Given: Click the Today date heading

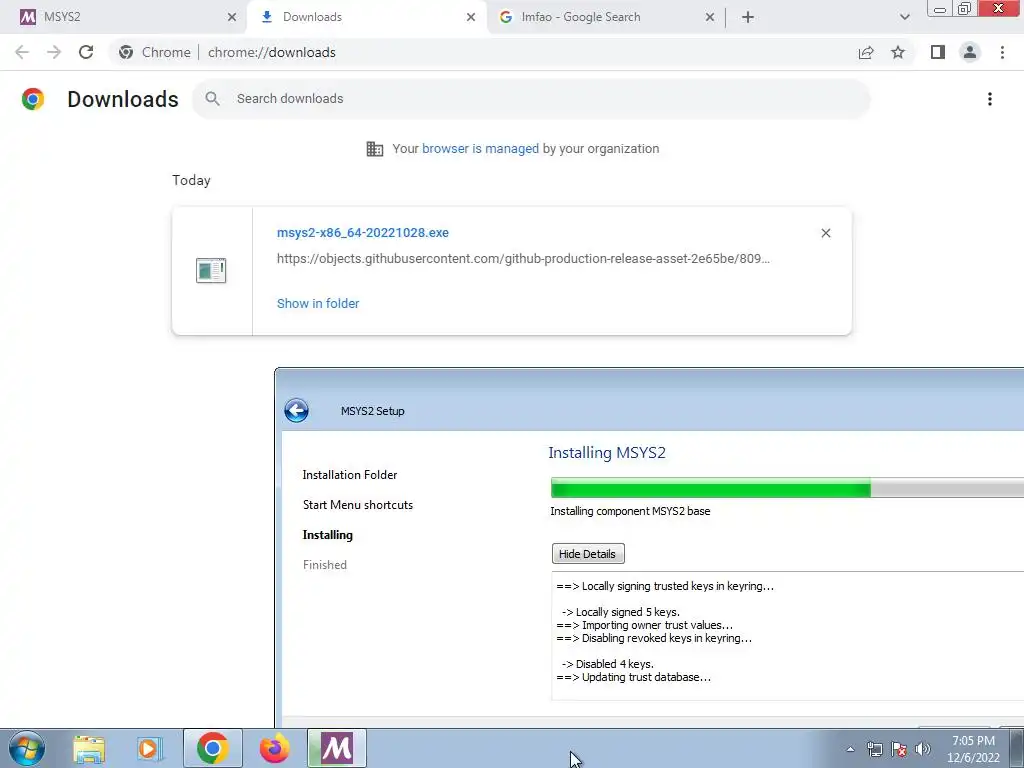Looking at the screenshot, I should [191, 180].
